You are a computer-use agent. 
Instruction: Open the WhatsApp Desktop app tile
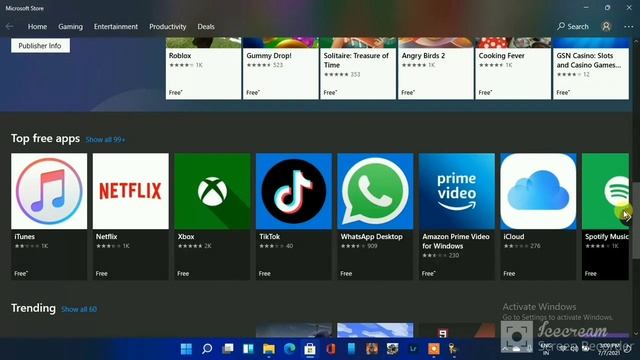[375, 216]
